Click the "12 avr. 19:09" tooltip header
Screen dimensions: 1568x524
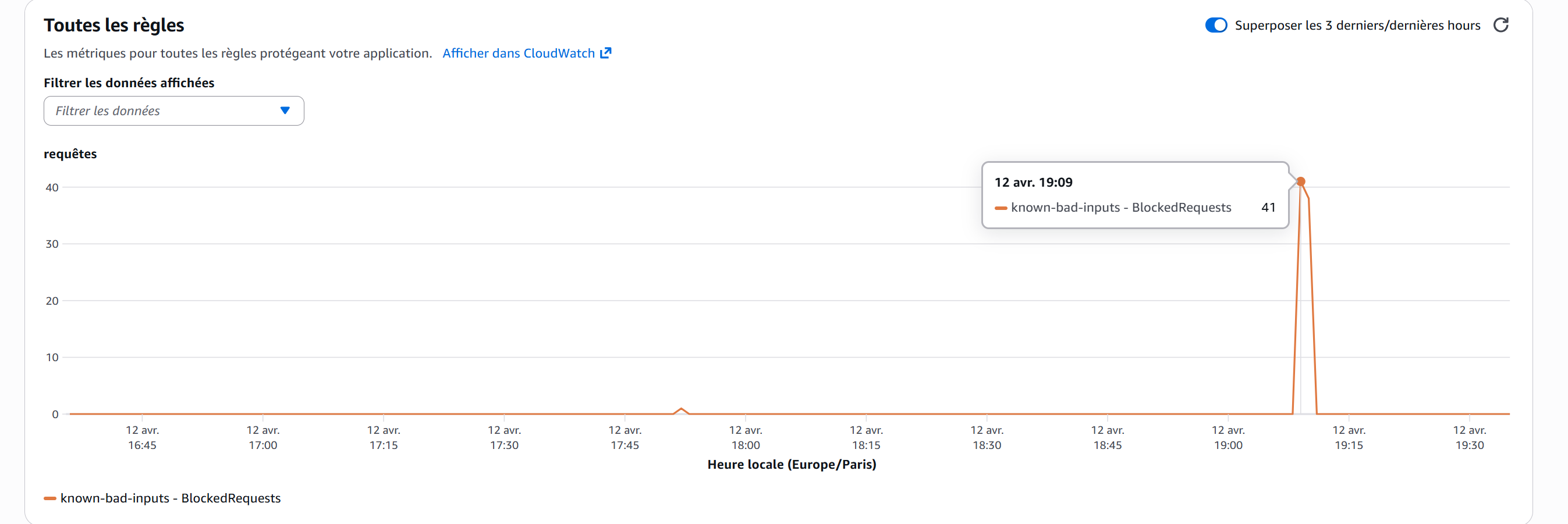(x=1033, y=183)
